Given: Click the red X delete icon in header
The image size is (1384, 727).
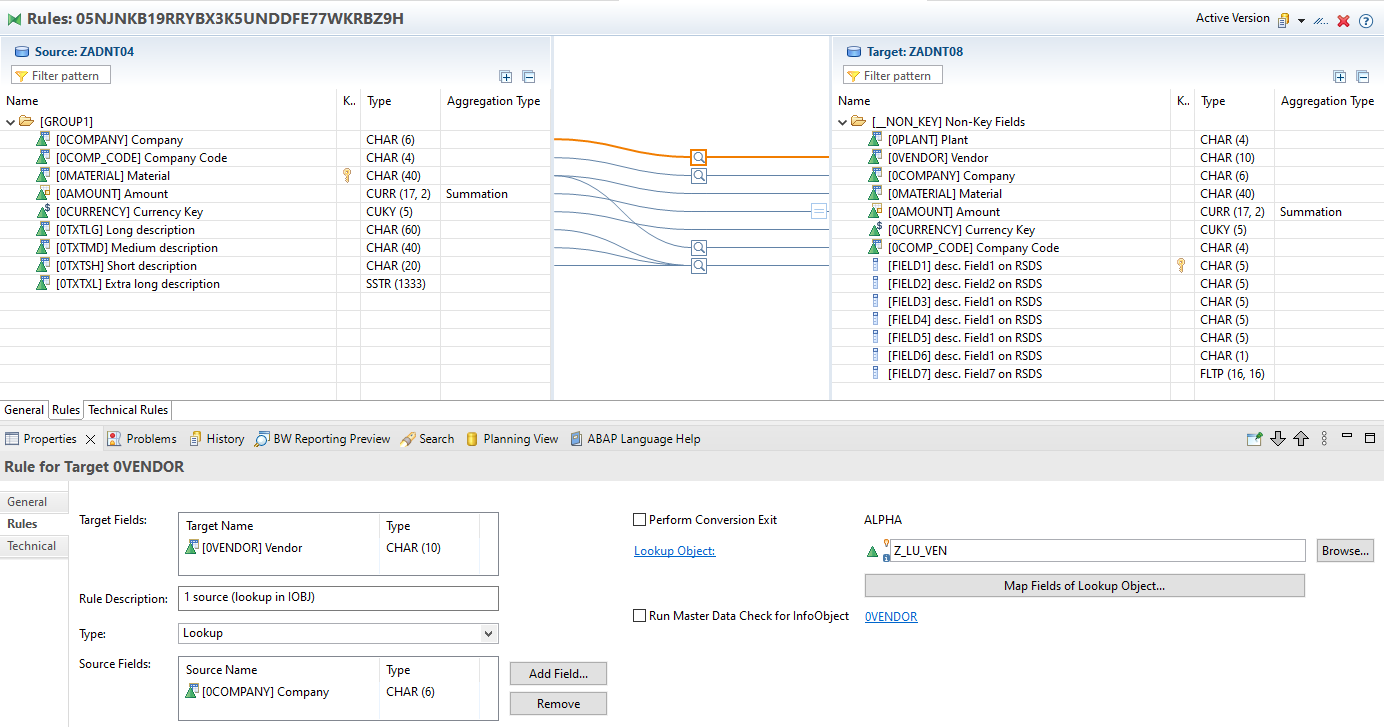Looking at the screenshot, I should 1344,20.
